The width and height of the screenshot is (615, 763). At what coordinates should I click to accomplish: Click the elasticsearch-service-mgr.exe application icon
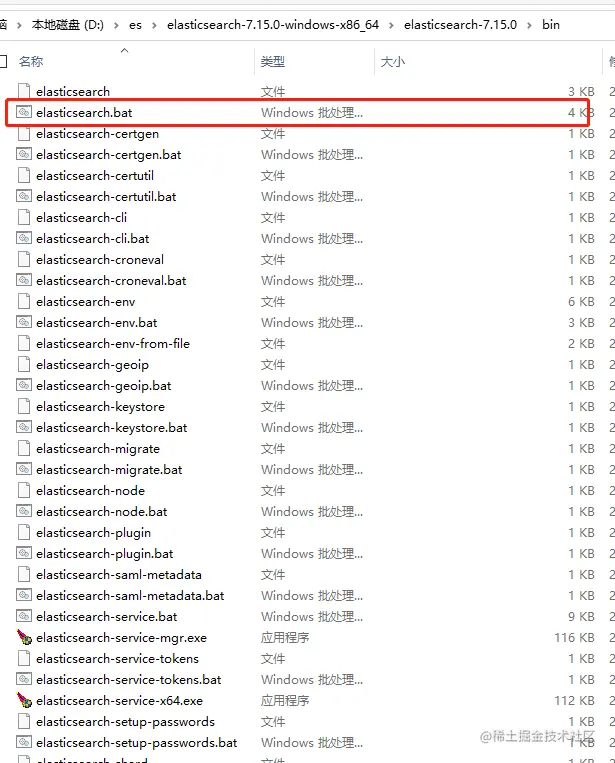(24, 637)
